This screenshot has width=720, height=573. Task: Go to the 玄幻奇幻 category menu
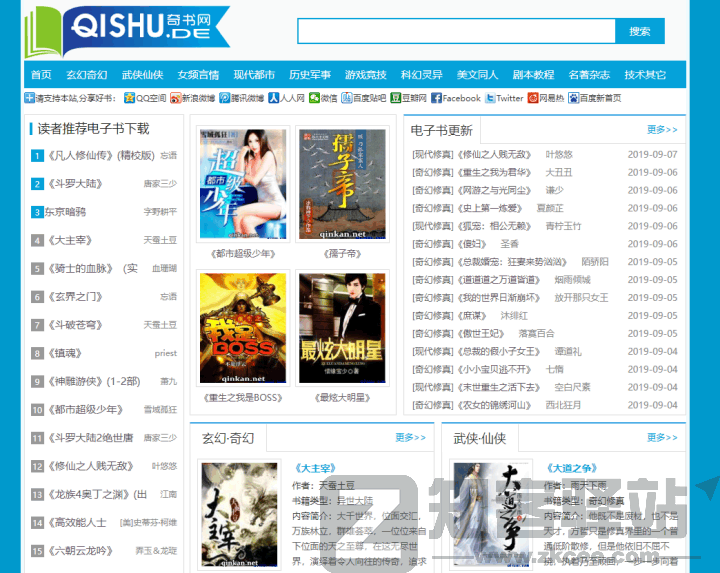86,75
